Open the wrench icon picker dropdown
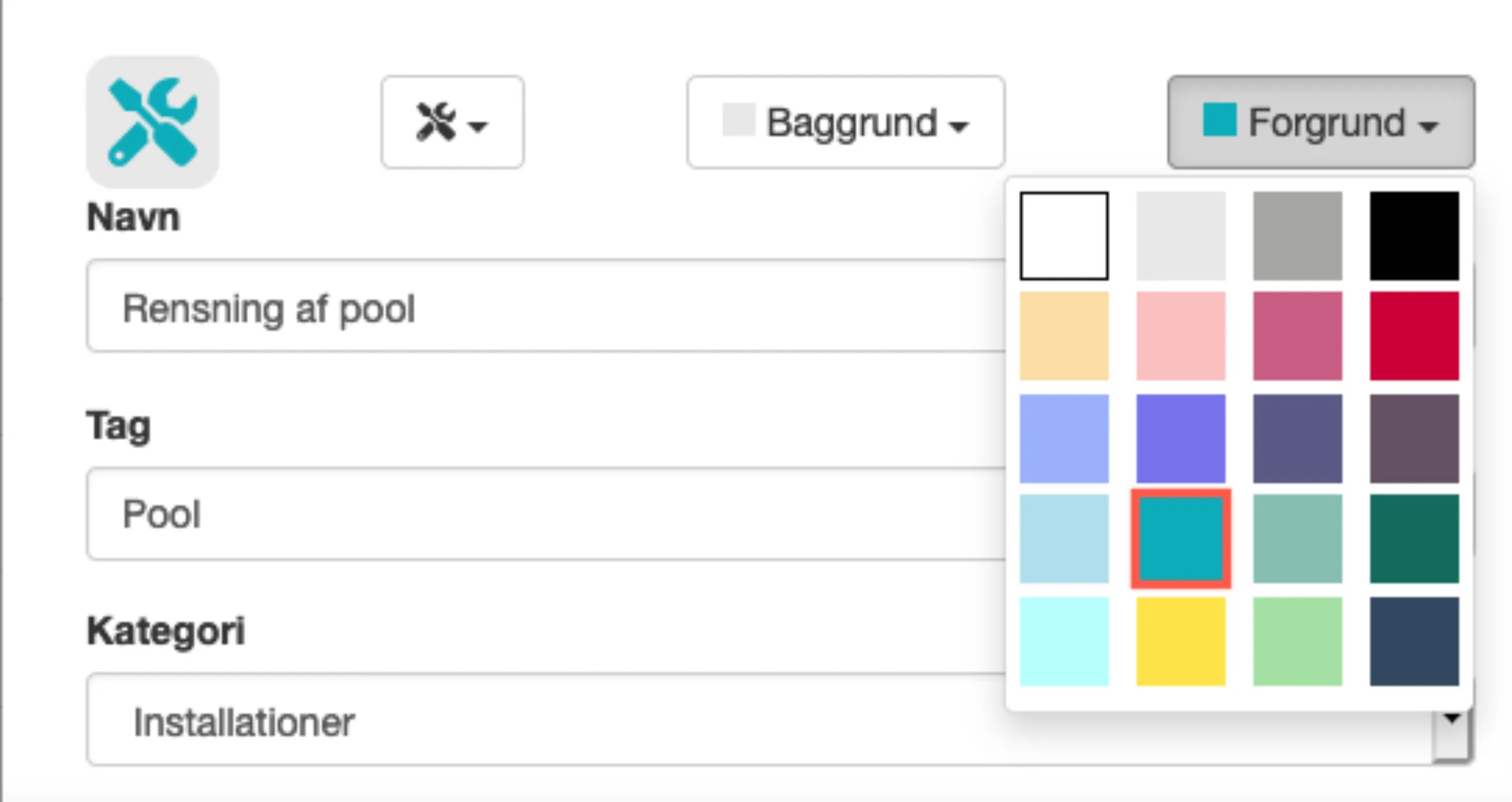The height and width of the screenshot is (802, 1512). click(452, 122)
